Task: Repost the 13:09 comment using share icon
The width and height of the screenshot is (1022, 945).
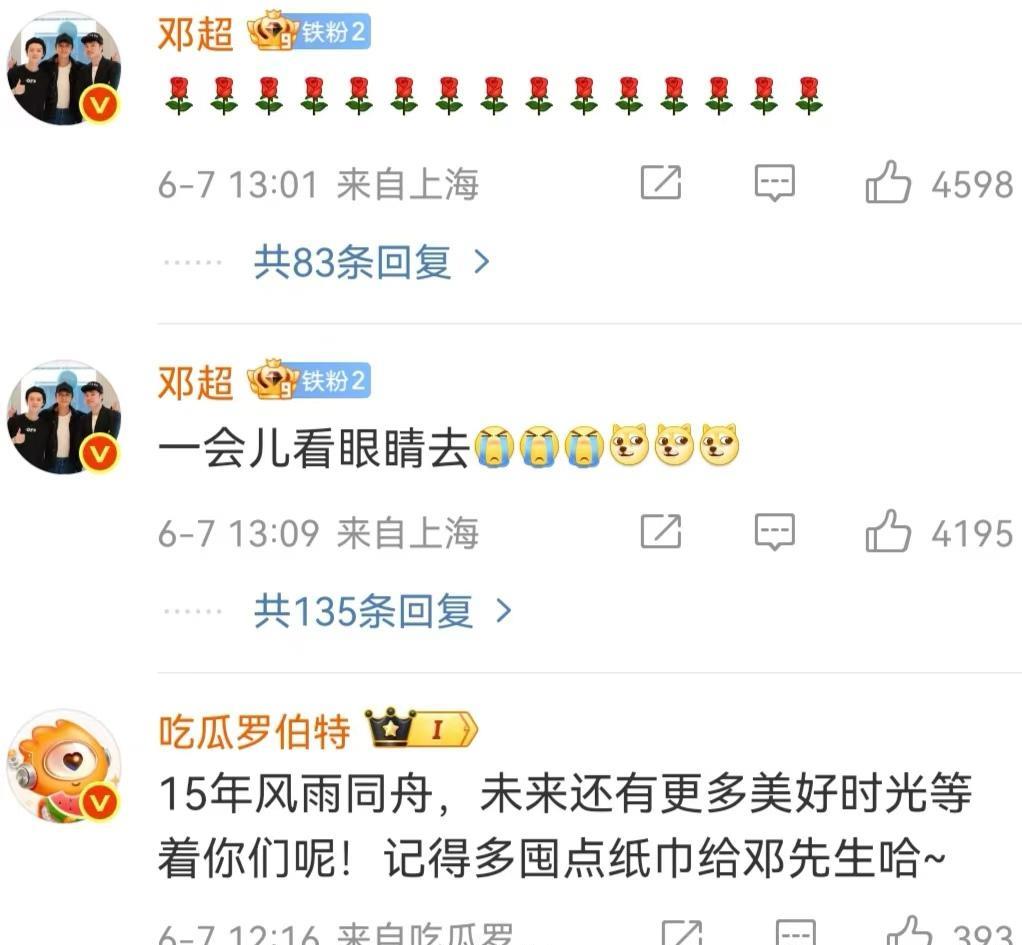Action: click(661, 532)
